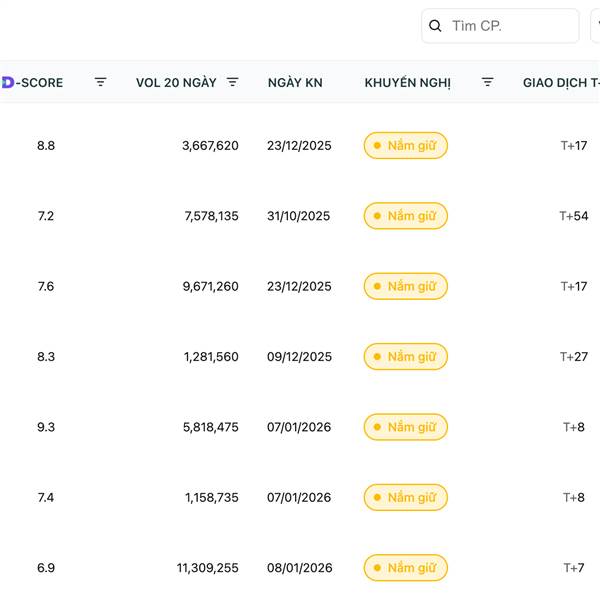The width and height of the screenshot is (600, 600).
Task: Open the VOL 20 NGÀY filter icon
Action: pos(232,82)
